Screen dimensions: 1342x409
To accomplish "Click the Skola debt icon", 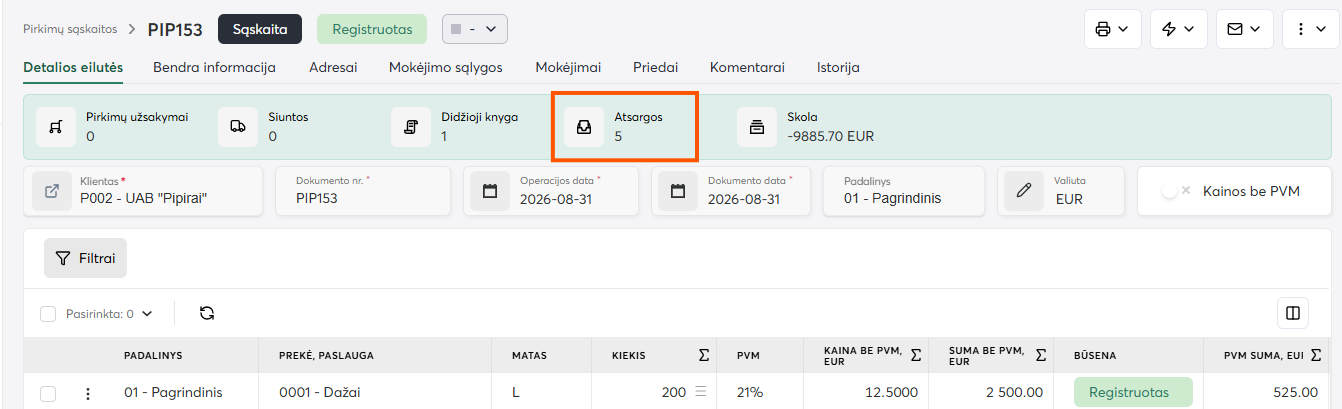I will pyautogui.click(x=757, y=127).
